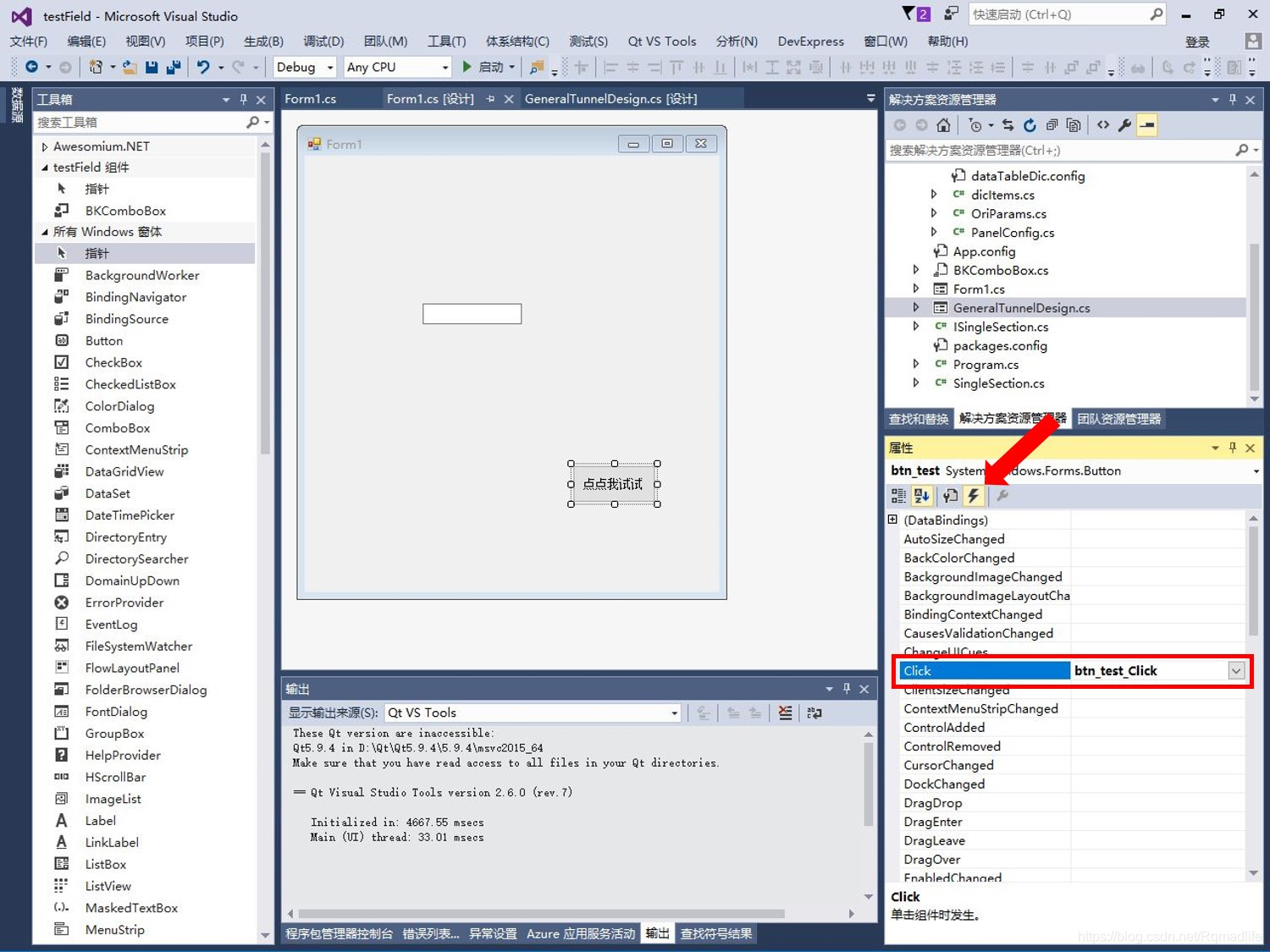Switch to the Form1.cs code tab

(x=311, y=99)
